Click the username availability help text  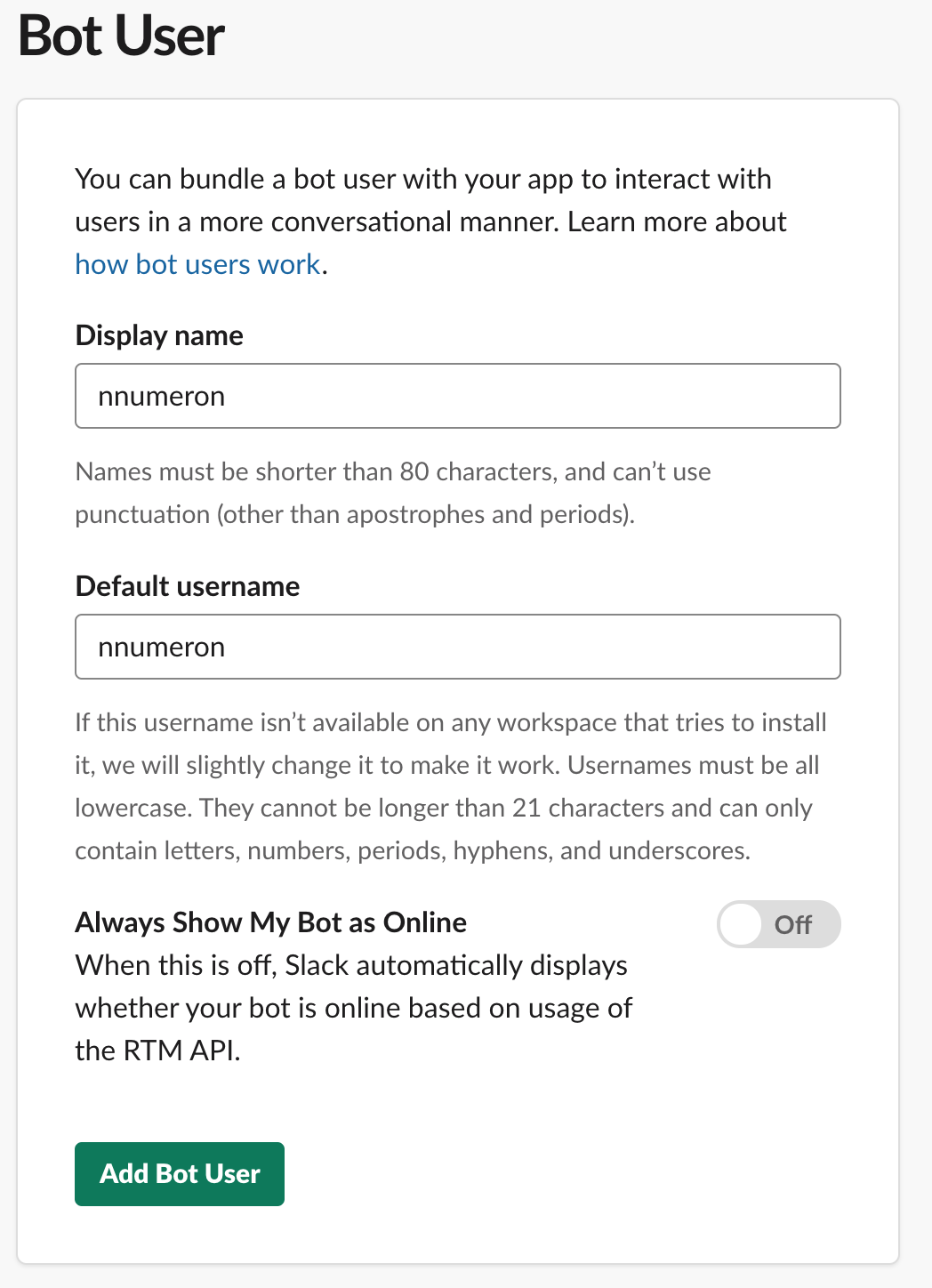click(451, 786)
